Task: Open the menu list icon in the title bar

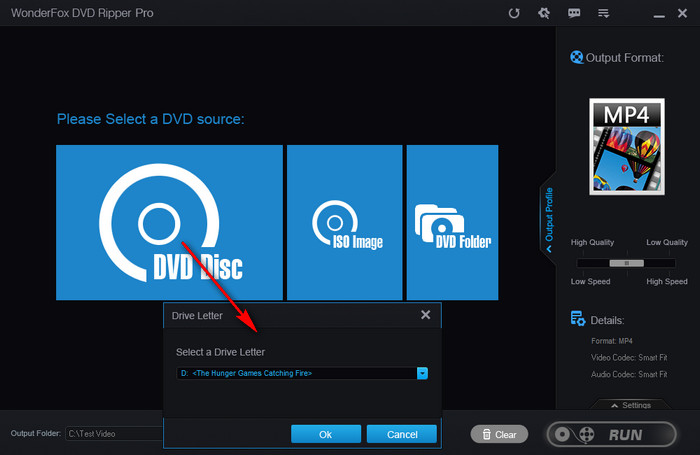Action: (604, 13)
